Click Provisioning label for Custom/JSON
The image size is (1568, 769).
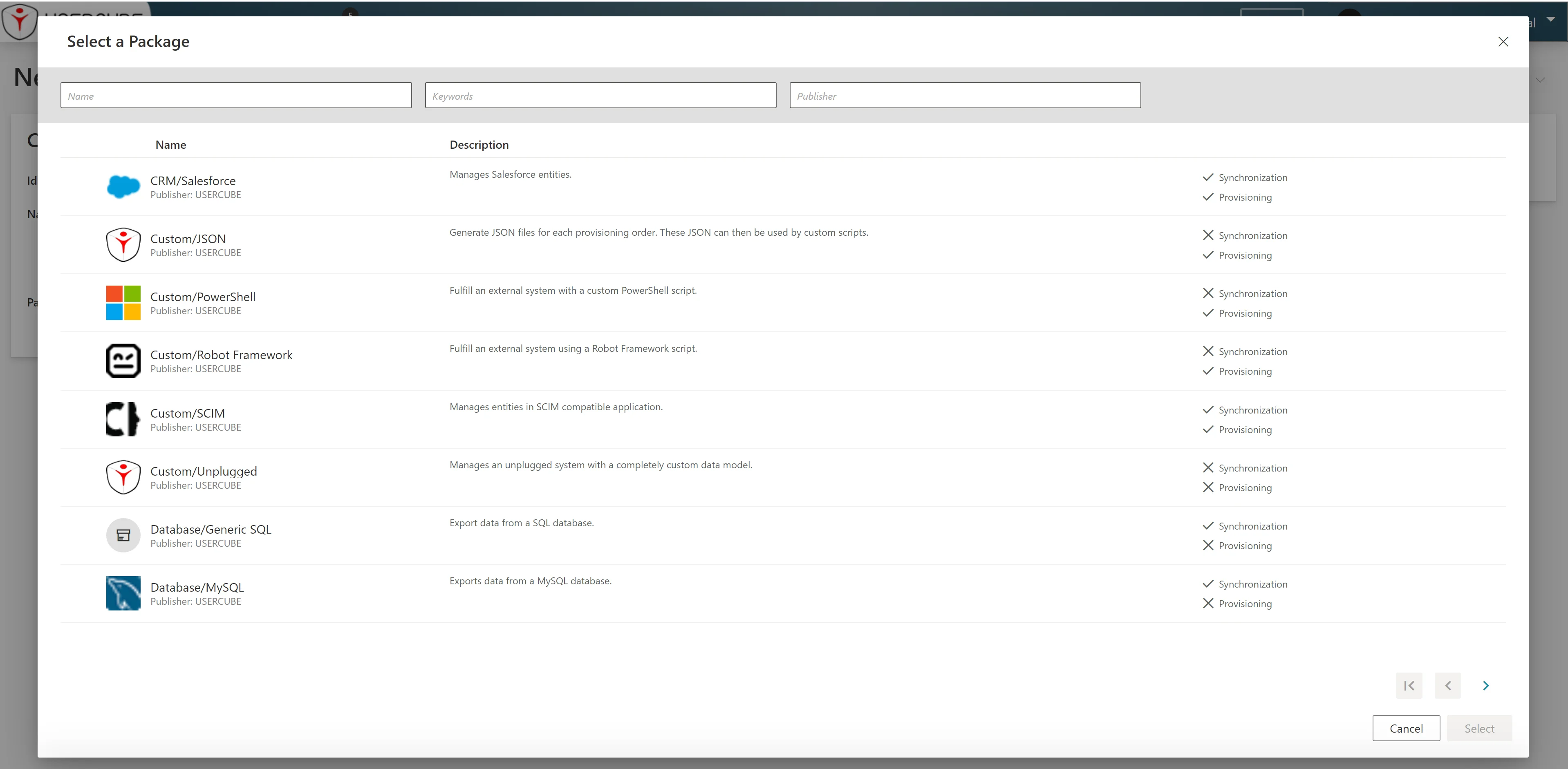(x=1245, y=255)
